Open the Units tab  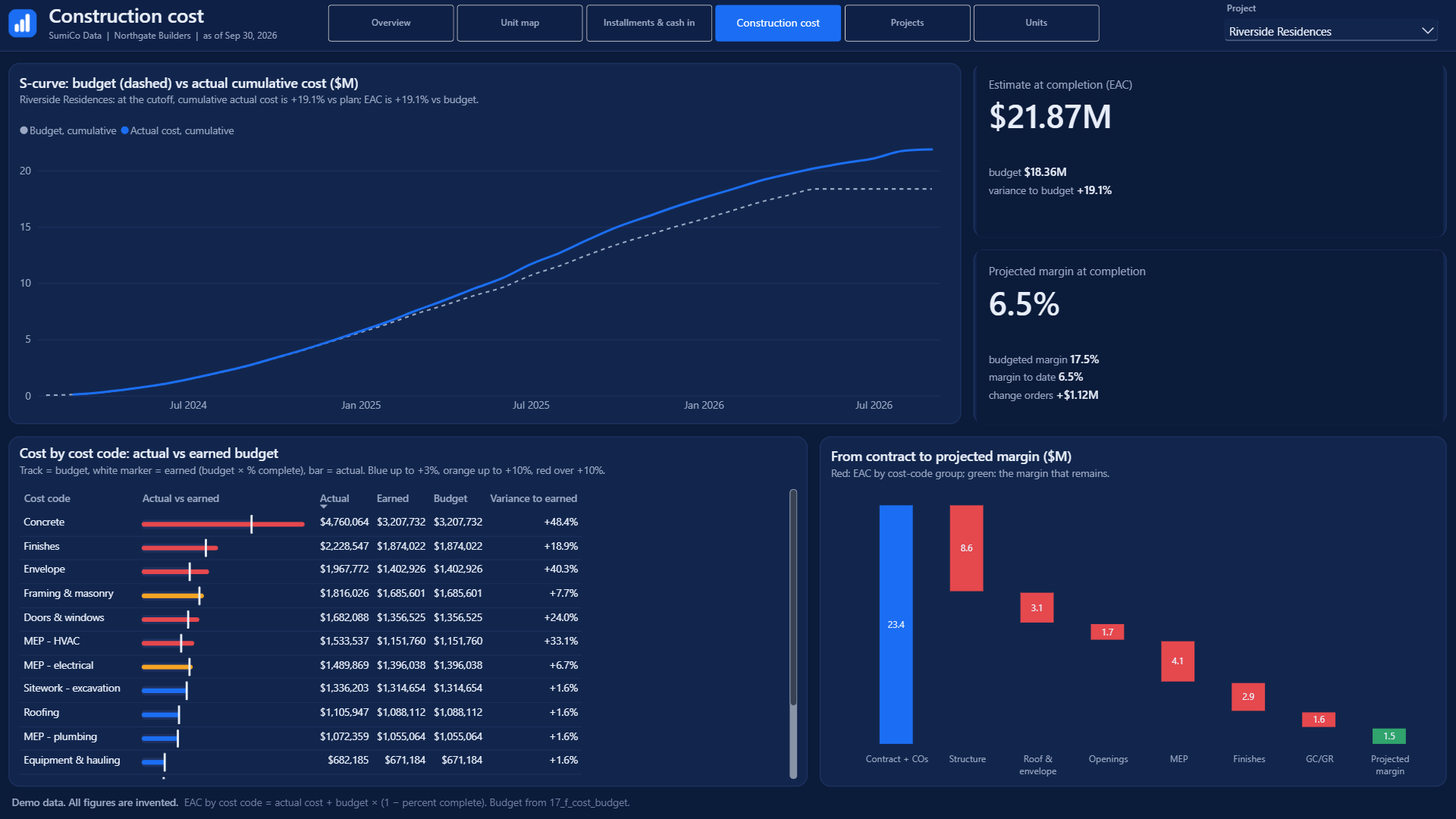click(1036, 23)
